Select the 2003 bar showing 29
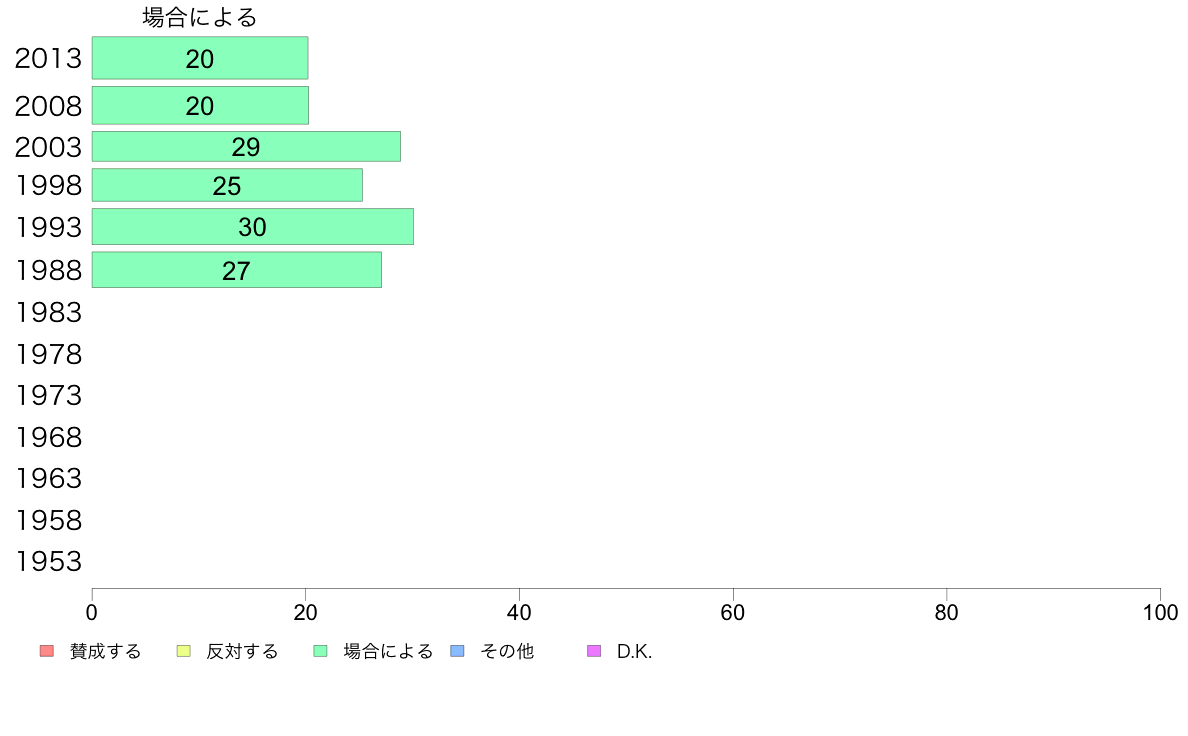 [246, 146]
